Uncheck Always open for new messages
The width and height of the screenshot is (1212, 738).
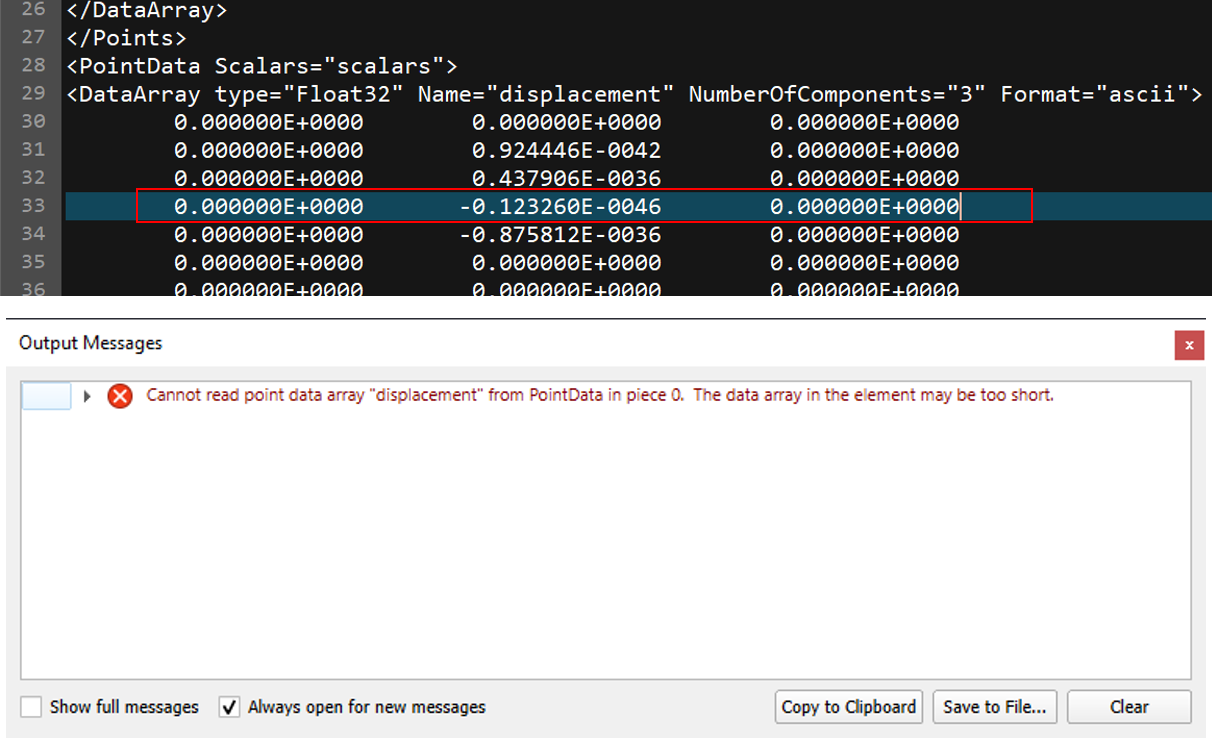coord(230,707)
